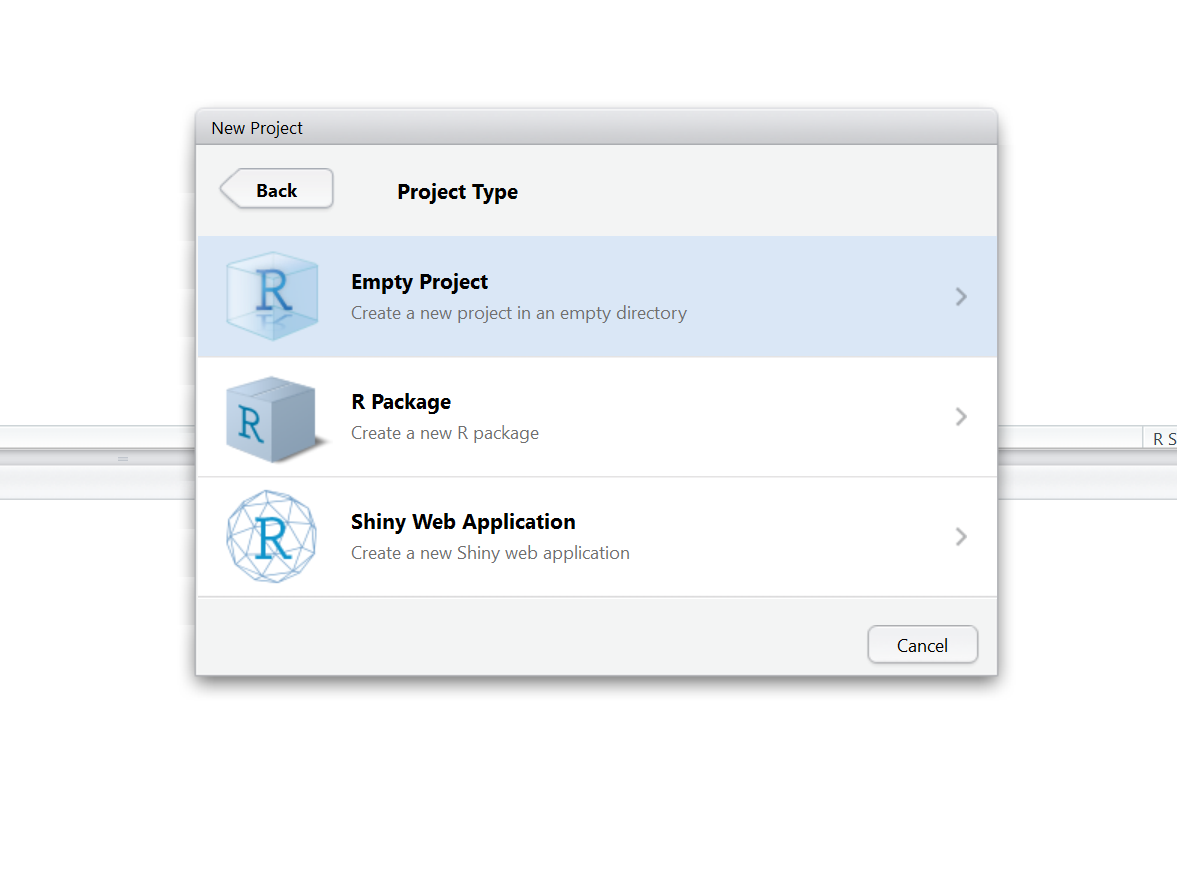This screenshot has width=1177, height=871.
Task: Select the Empty Project title text
Action: click(419, 282)
